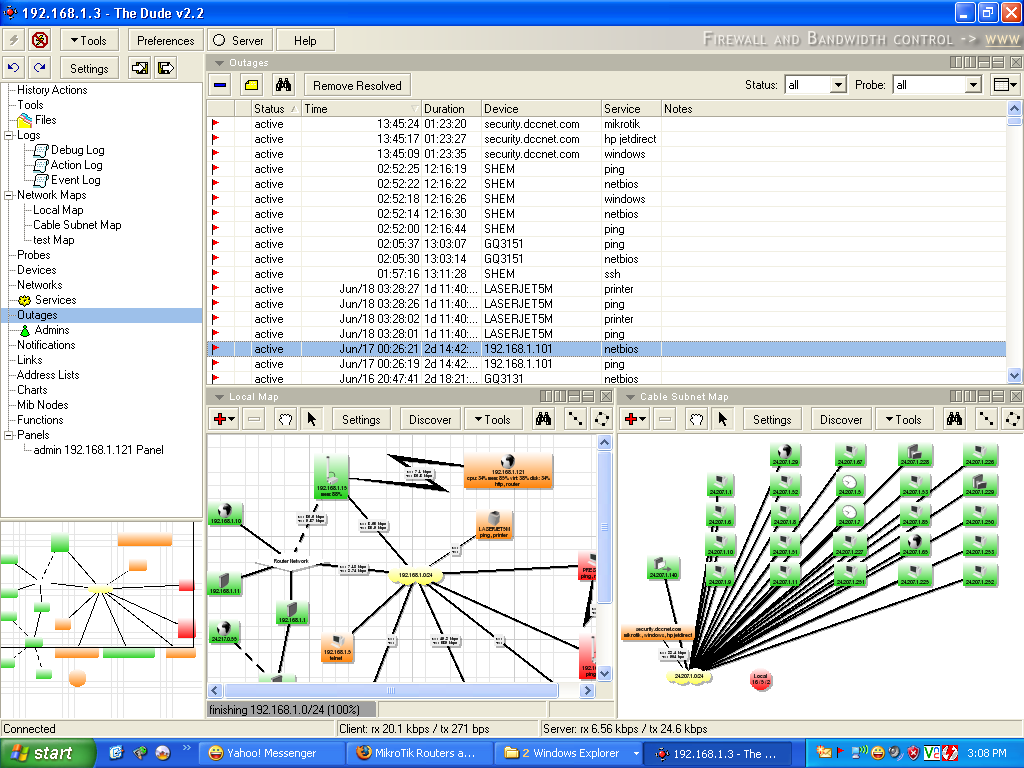Click the Local Map vertical scrollbar thumb
The width and height of the screenshot is (1024, 768).
(x=605, y=526)
